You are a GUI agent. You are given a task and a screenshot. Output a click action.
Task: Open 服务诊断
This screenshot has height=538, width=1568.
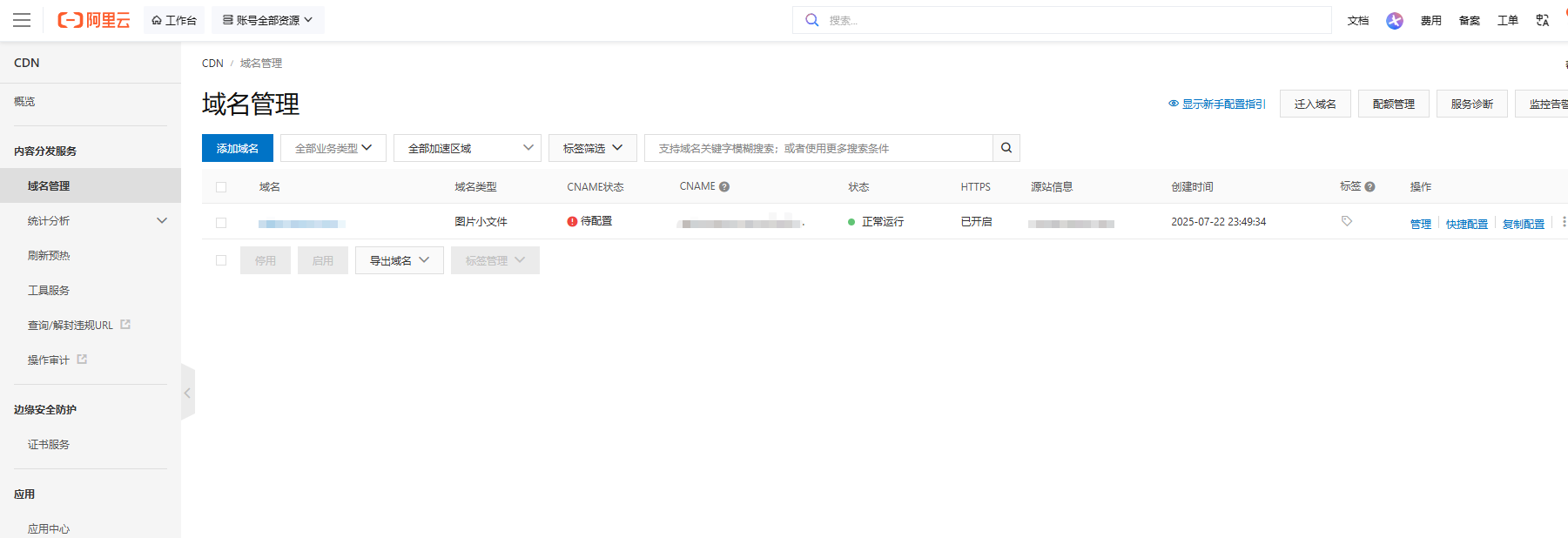(x=1472, y=104)
